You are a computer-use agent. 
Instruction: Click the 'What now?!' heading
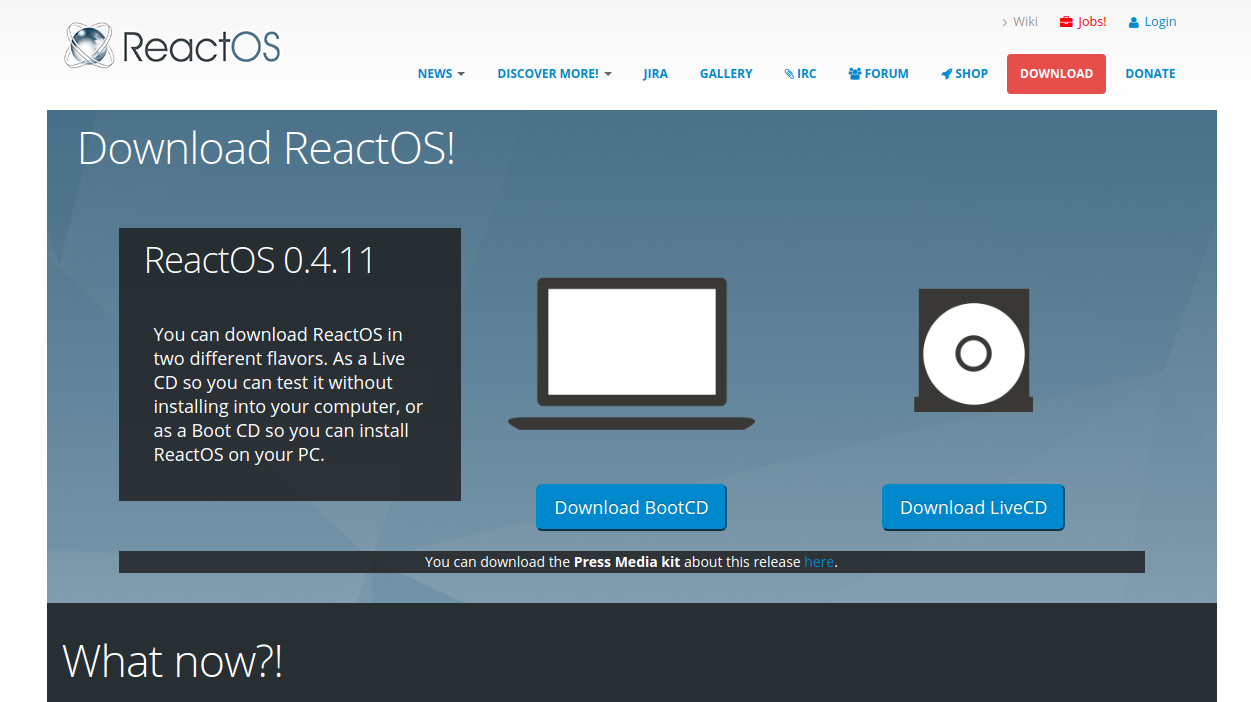pos(172,661)
